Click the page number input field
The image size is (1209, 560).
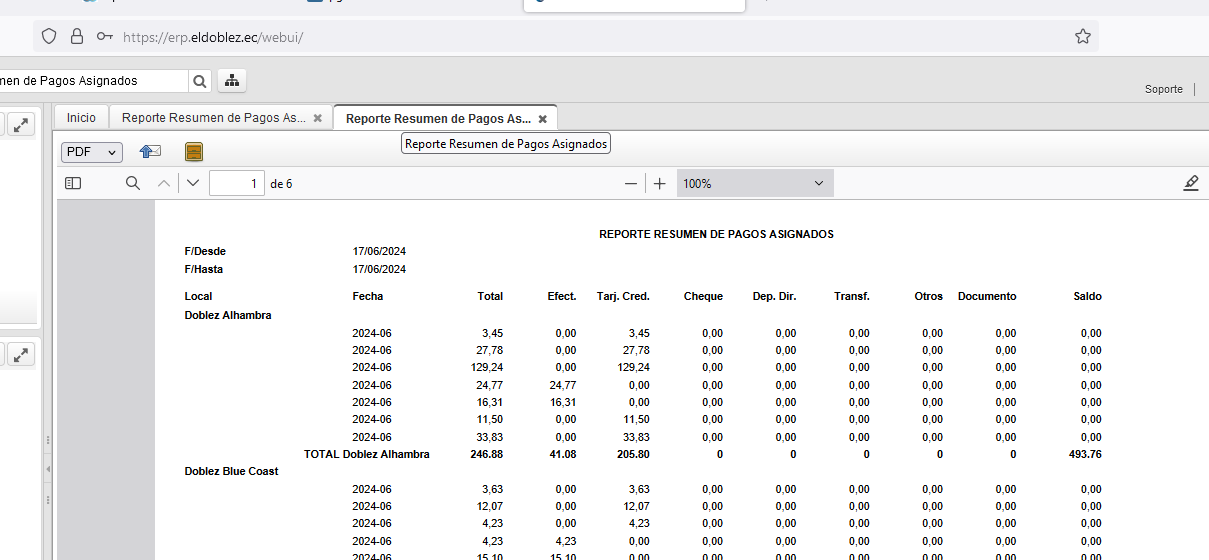pos(236,183)
